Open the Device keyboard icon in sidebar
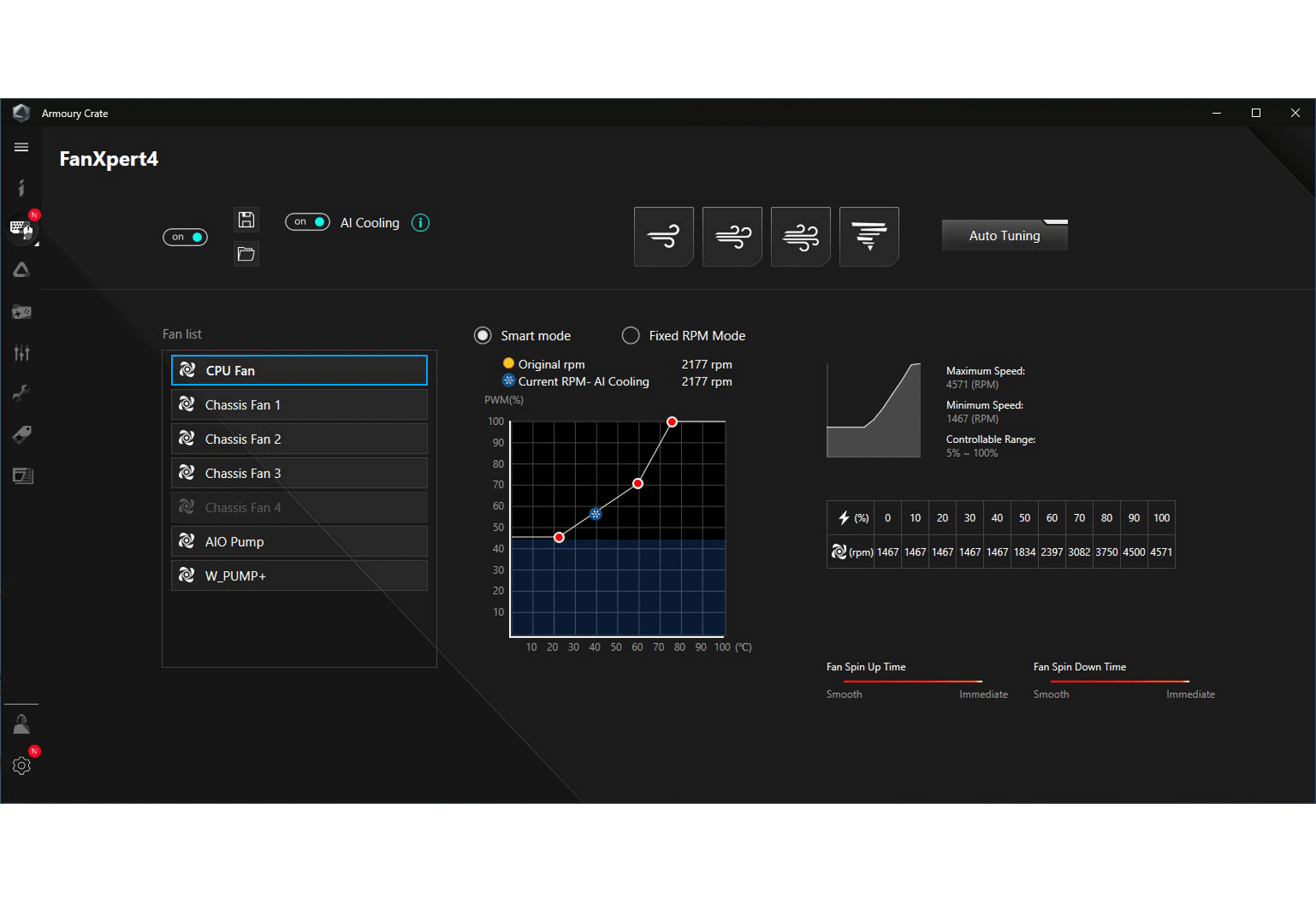 (22, 229)
